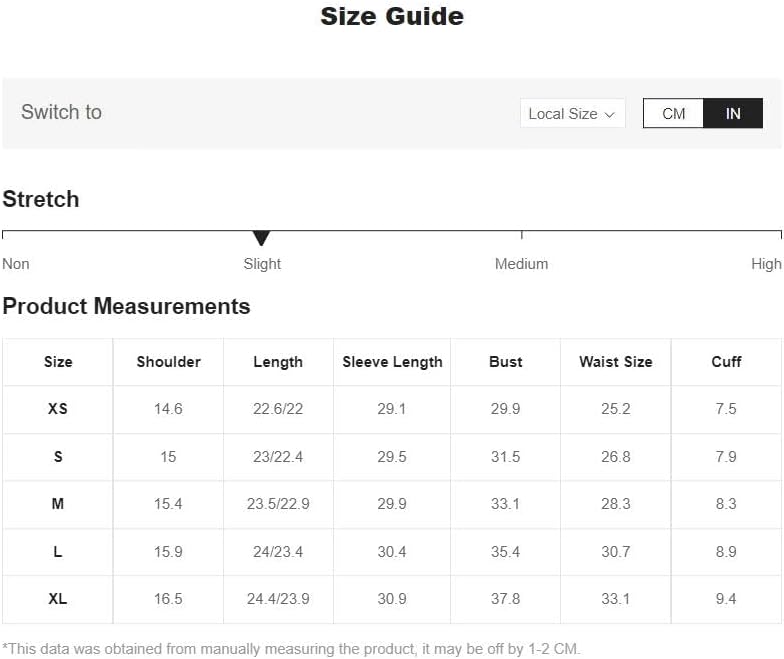
Task: Click the Shoulder column header
Action: pyautogui.click(x=168, y=362)
